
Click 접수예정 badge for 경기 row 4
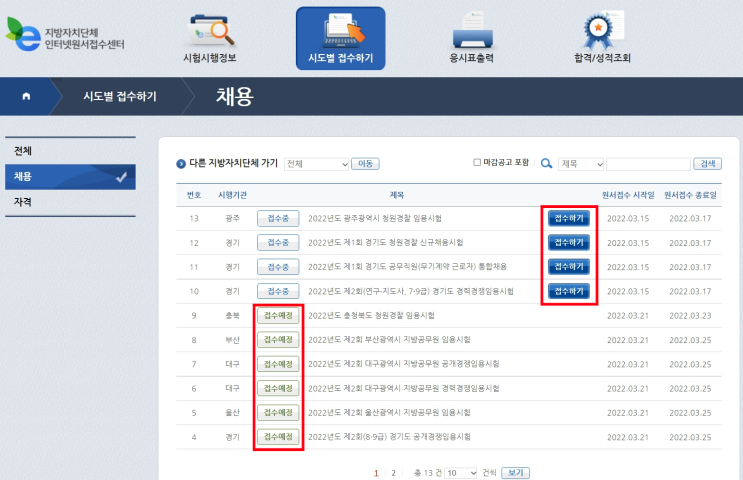coord(278,437)
